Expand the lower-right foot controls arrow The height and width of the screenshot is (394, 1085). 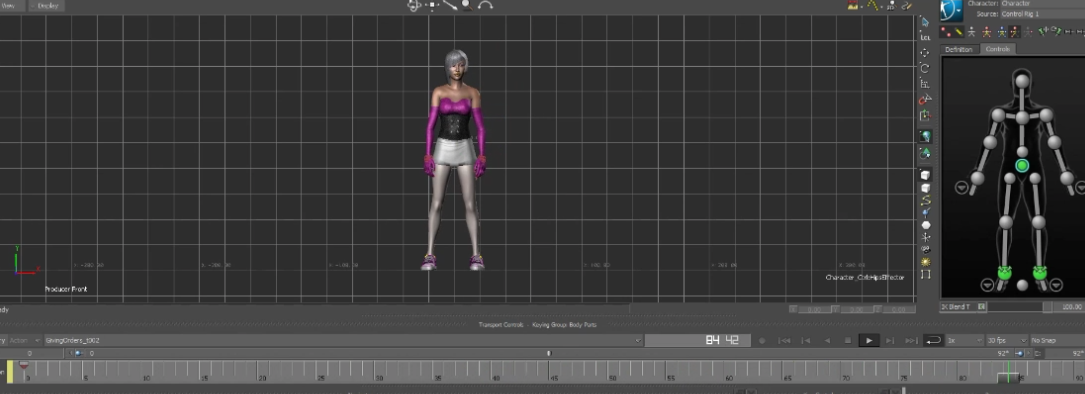[1056, 285]
